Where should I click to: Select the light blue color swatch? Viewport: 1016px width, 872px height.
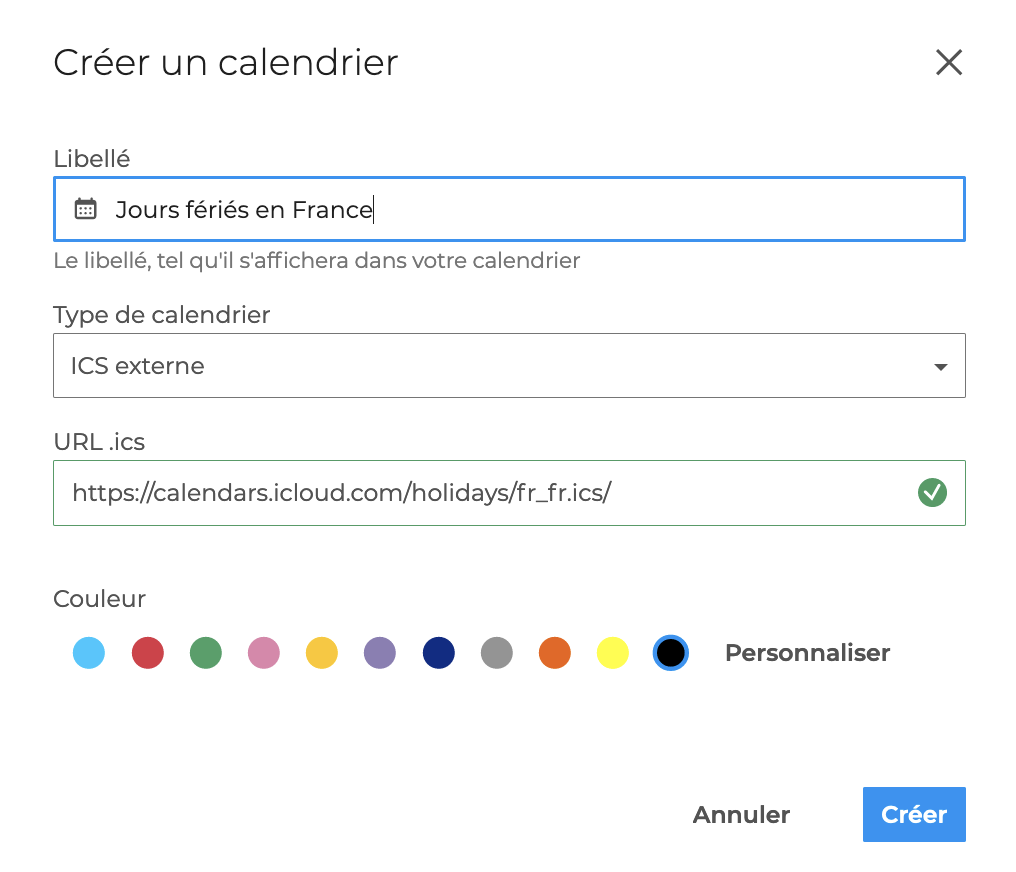pos(89,653)
